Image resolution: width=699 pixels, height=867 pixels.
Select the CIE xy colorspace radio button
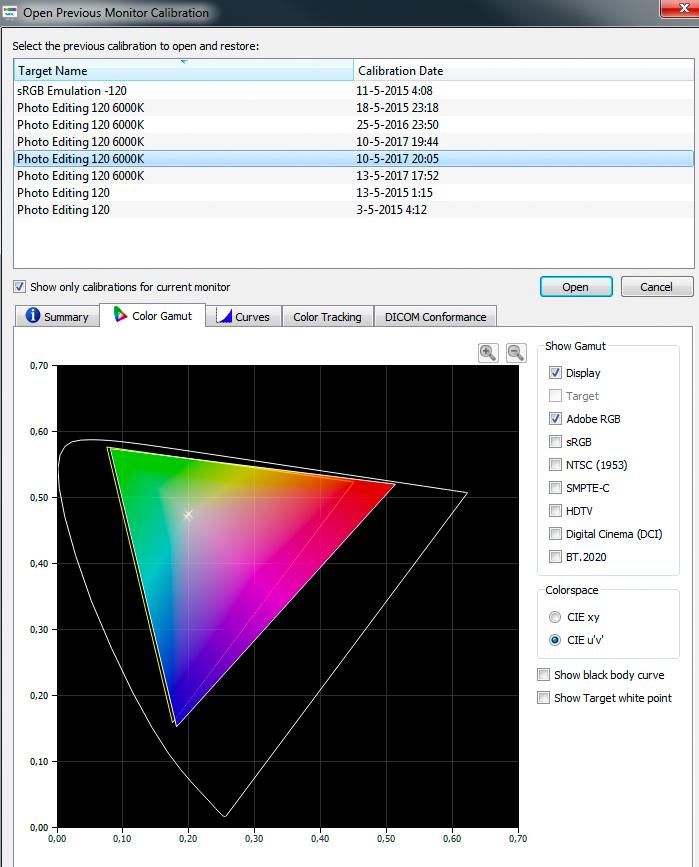pyautogui.click(x=555, y=617)
